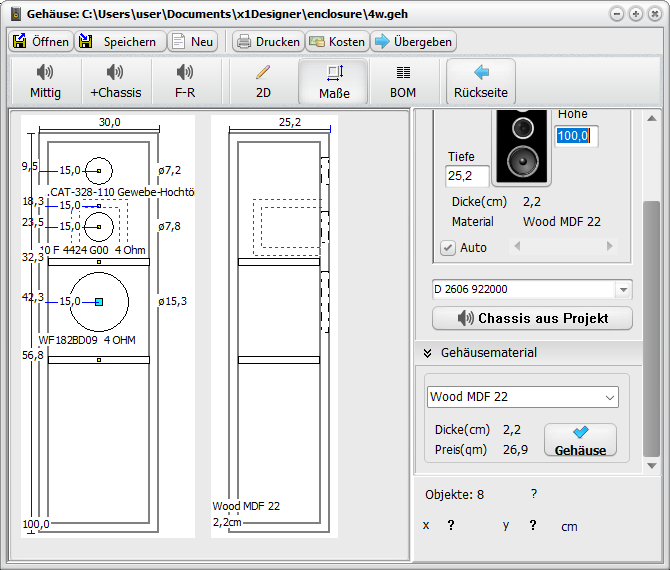The height and width of the screenshot is (570, 670).
Task: Toggle the F-R speaker tool
Action: point(185,81)
